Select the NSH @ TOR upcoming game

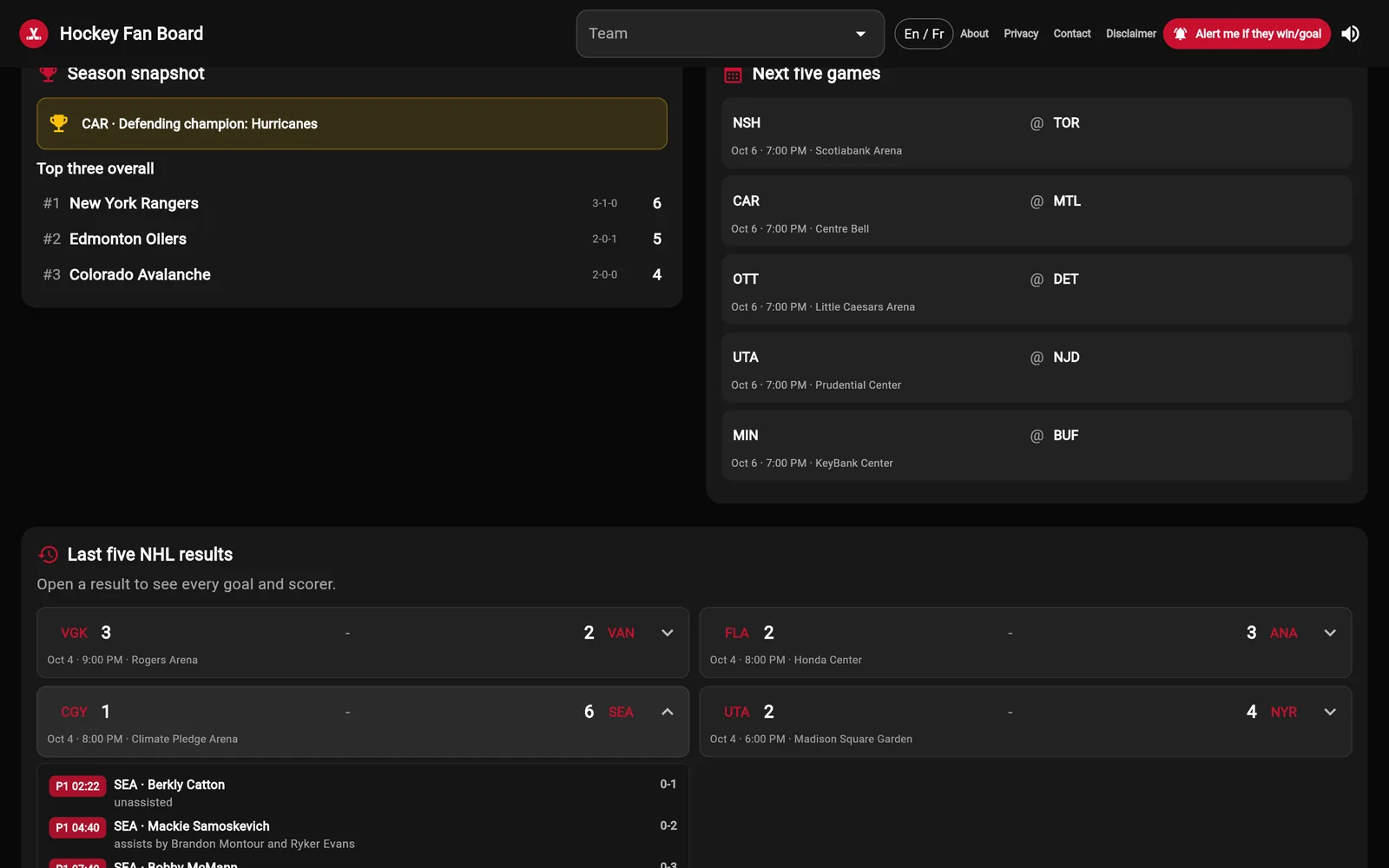click(1037, 133)
